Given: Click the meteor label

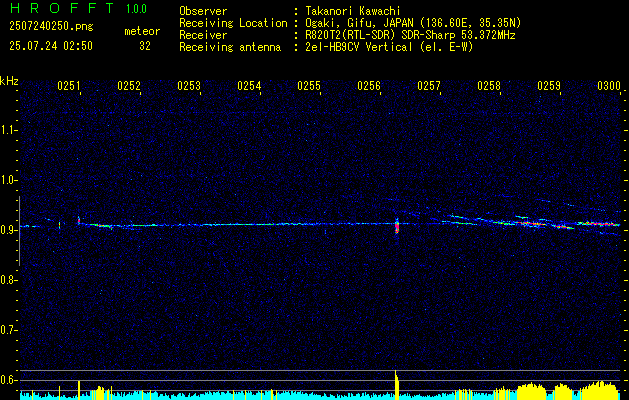Looking at the screenshot, I should pyautogui.click(x=142, y=31).
